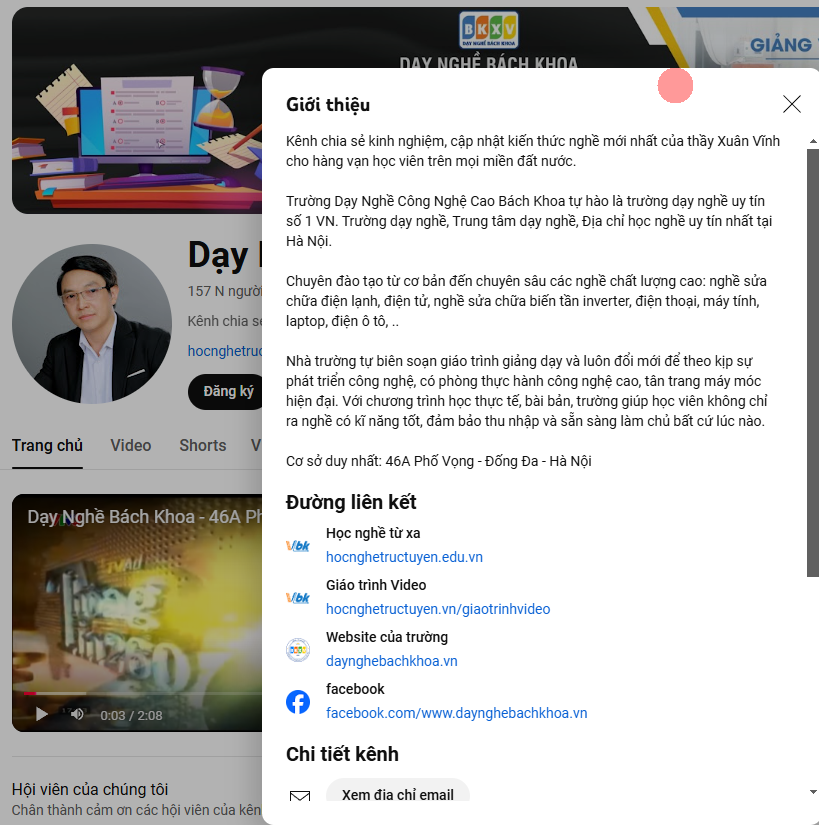Viewport: 819px width, 825px height.
Task: Click the channel profile avatar
Action: coord(92,324)
